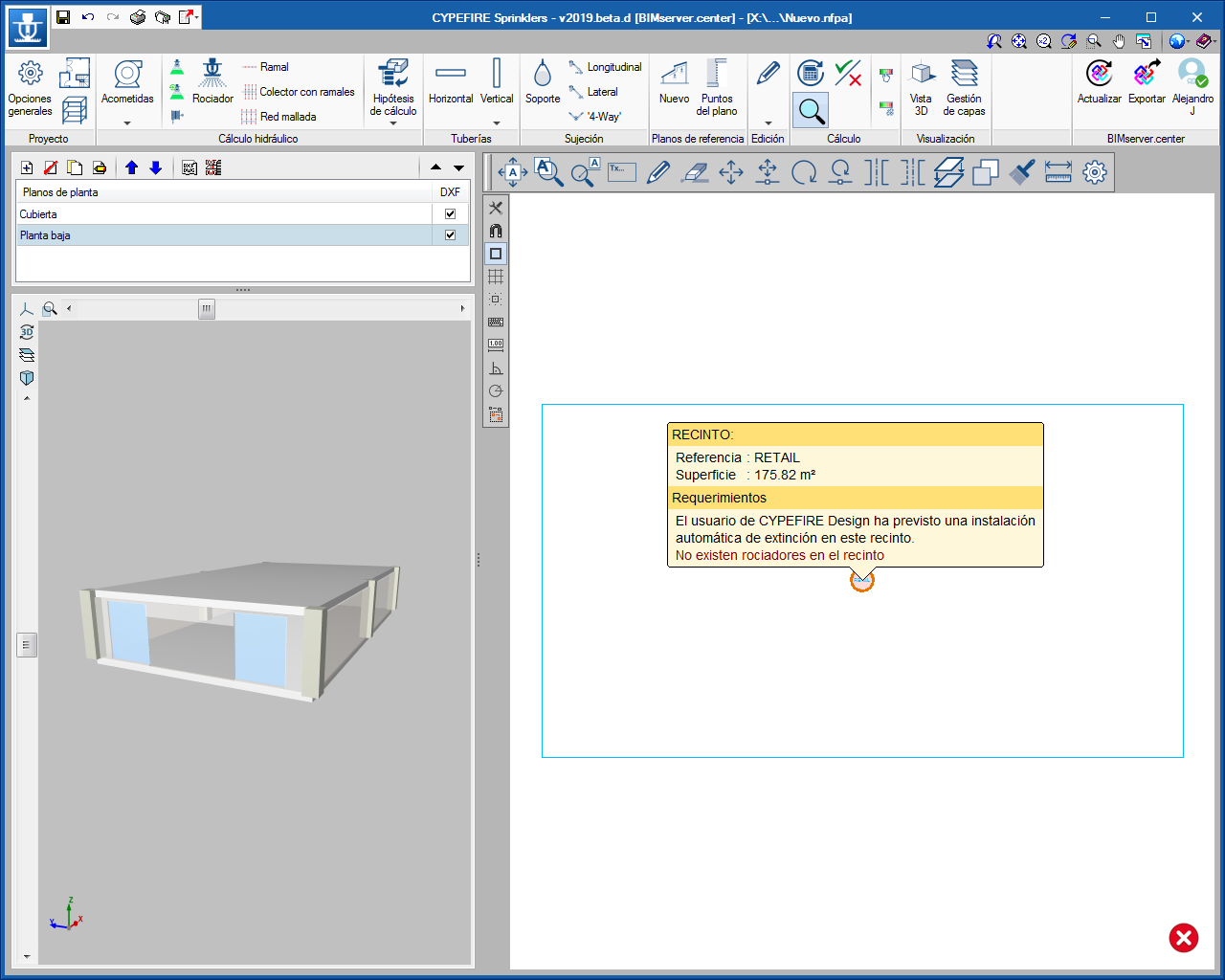Image resolution: width=1225 pixels, height=980 pixels.
Task: Open Vista 3D view
Action: click(x=922, y=88)
